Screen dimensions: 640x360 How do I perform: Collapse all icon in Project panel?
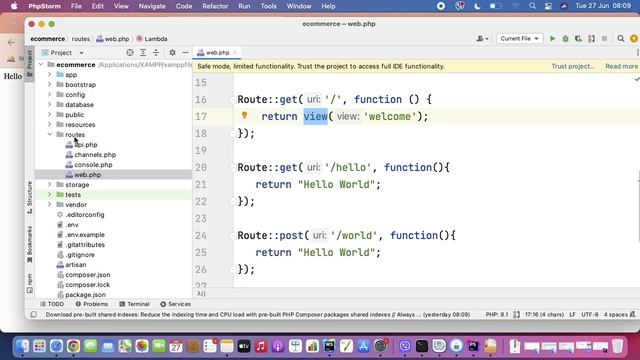[156, 53]
